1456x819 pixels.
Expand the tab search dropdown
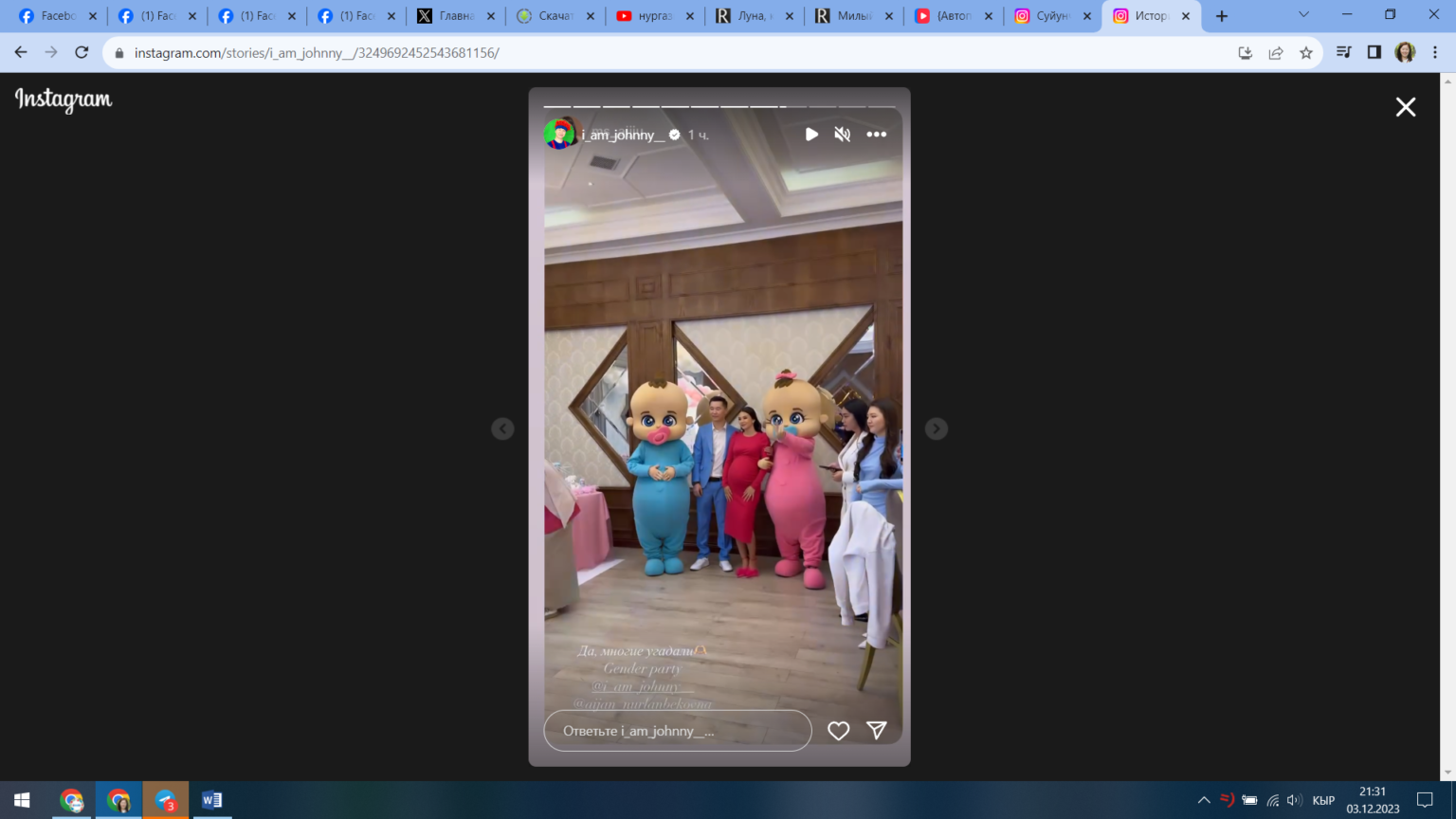click(1303, 15)
